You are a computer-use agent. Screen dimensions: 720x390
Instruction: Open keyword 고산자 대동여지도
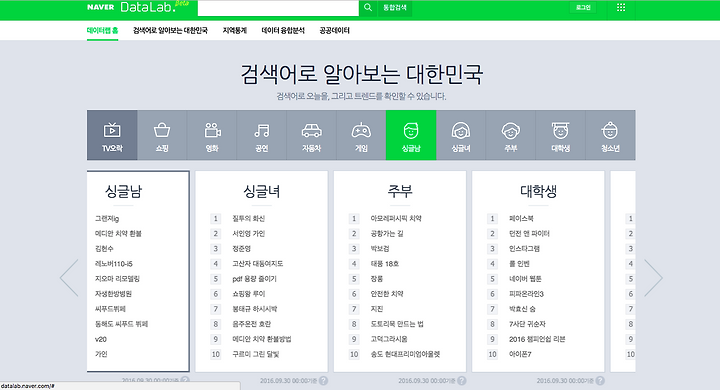click(258, 264)
